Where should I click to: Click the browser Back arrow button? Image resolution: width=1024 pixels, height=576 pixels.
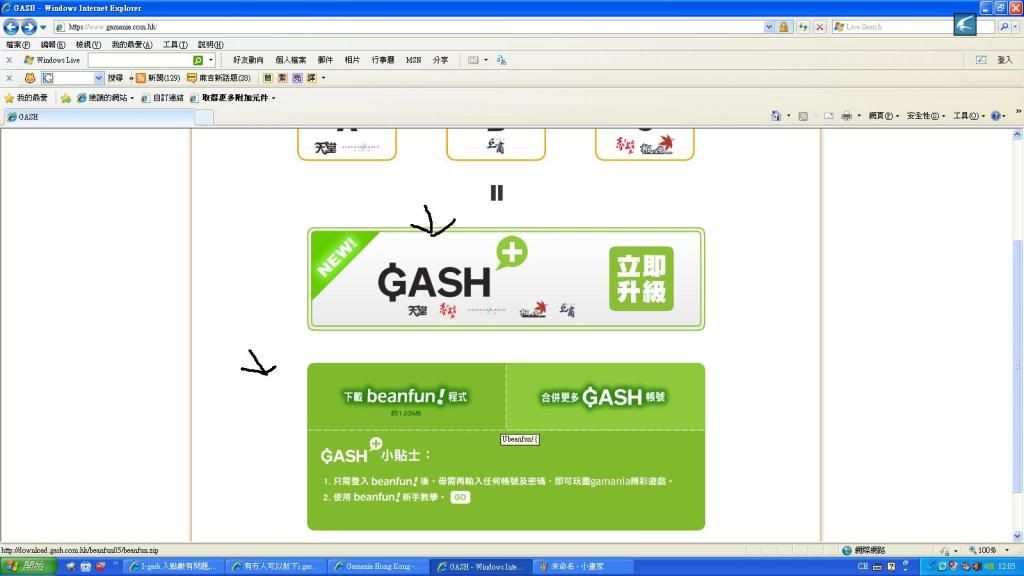click(12, 27)
